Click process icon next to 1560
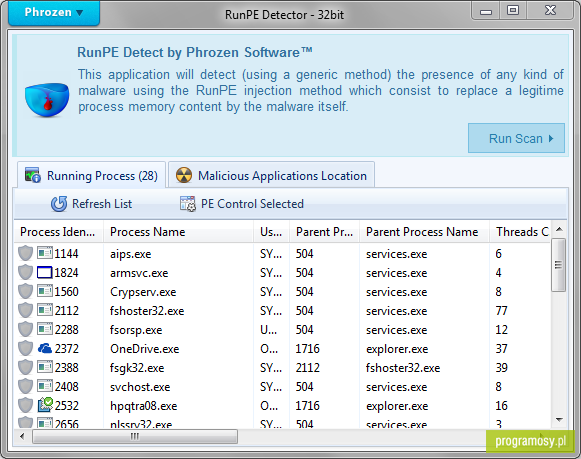 45,291
